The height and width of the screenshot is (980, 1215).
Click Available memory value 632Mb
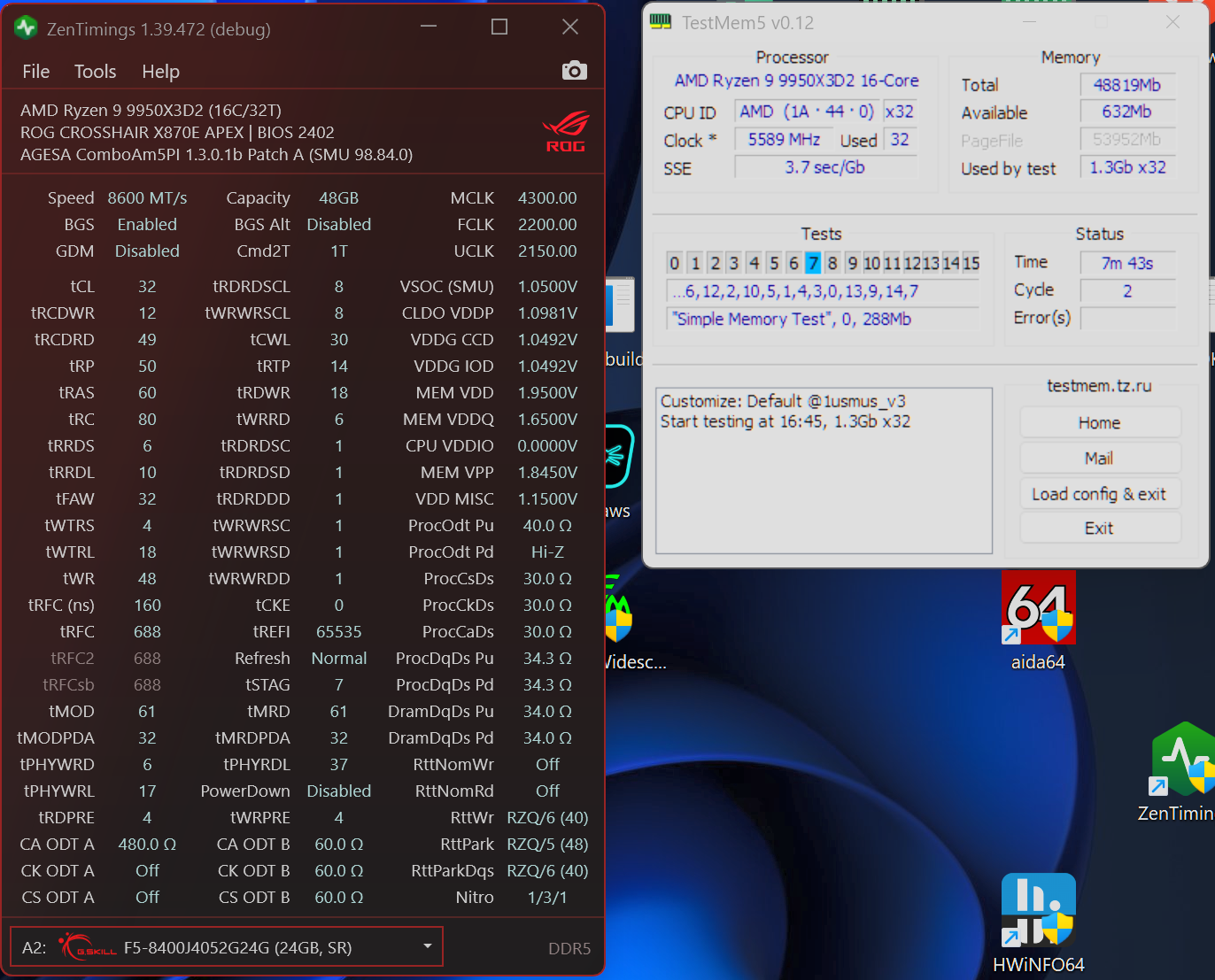point(1127,112)
